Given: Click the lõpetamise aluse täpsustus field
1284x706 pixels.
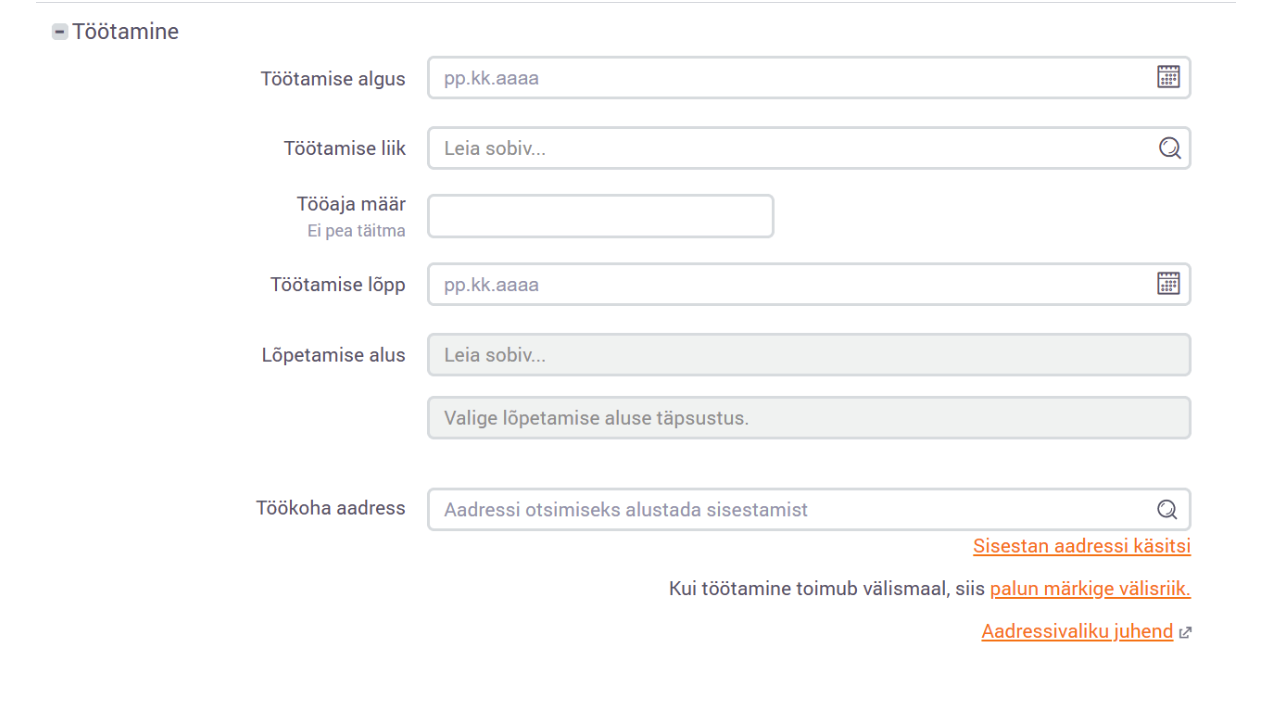Looking at the screenshot, I should (x=808, y=418).
